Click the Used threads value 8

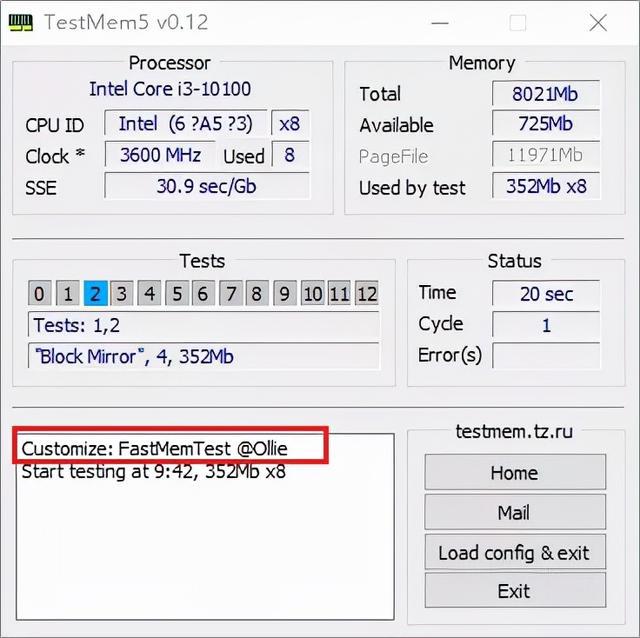pos(290,154)
